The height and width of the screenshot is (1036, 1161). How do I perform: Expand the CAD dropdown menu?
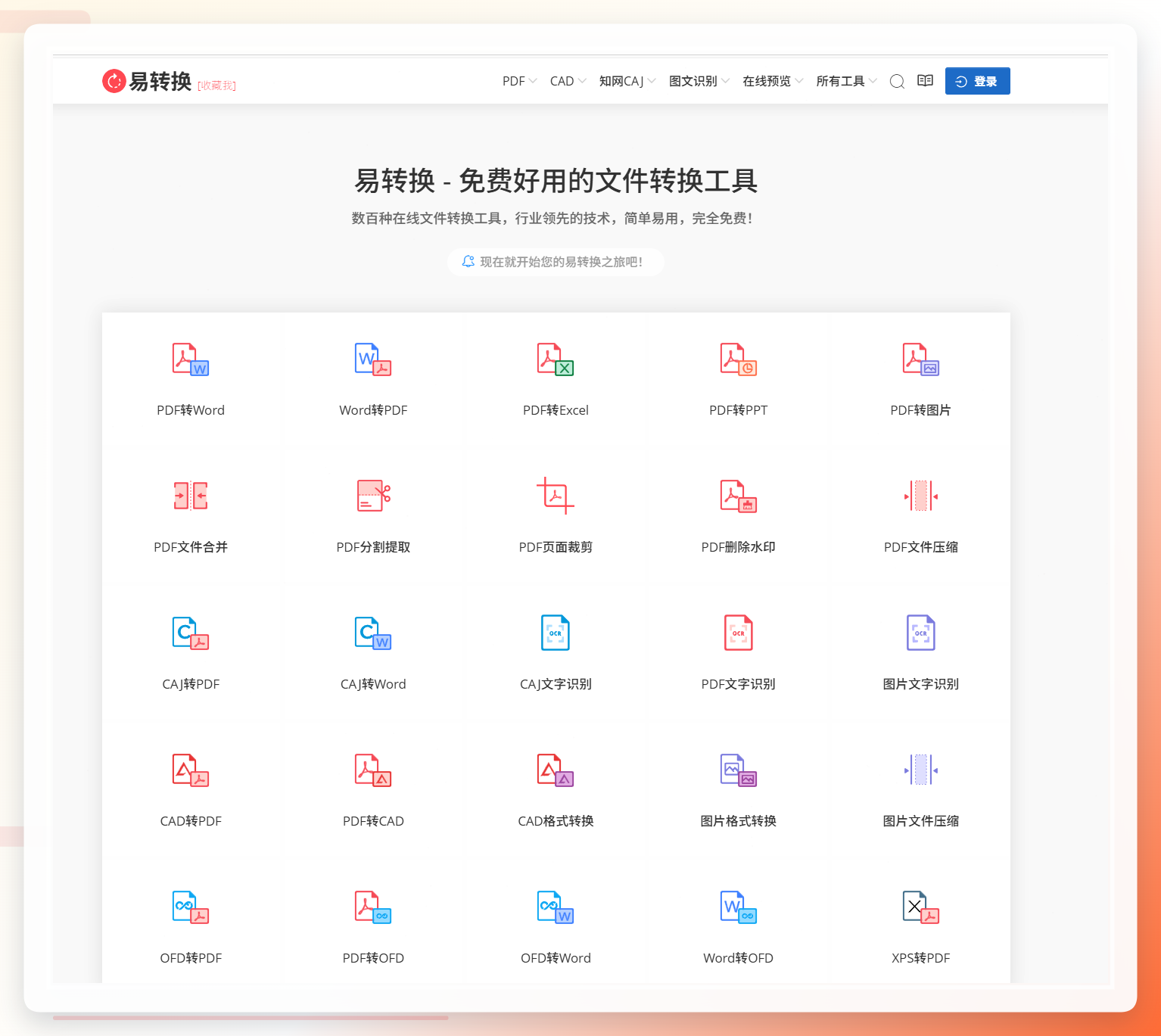click(568, 81)
